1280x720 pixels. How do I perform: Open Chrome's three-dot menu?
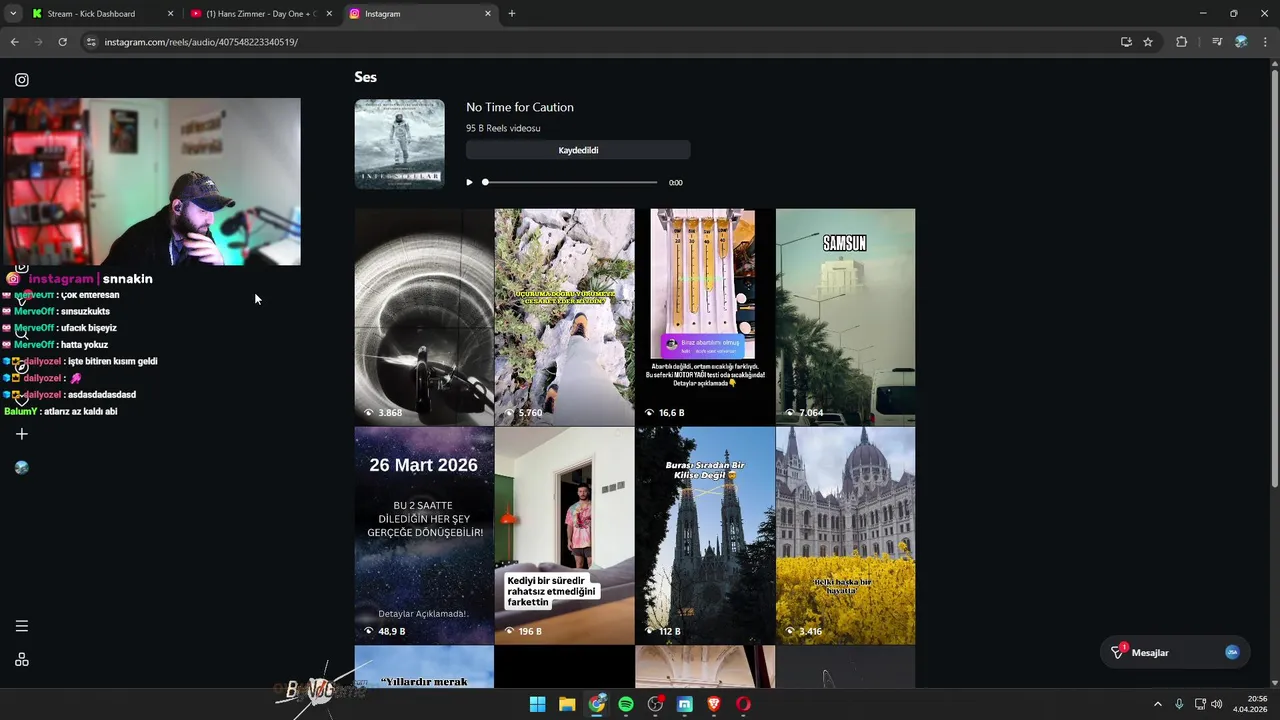(x=1266, y=42)
